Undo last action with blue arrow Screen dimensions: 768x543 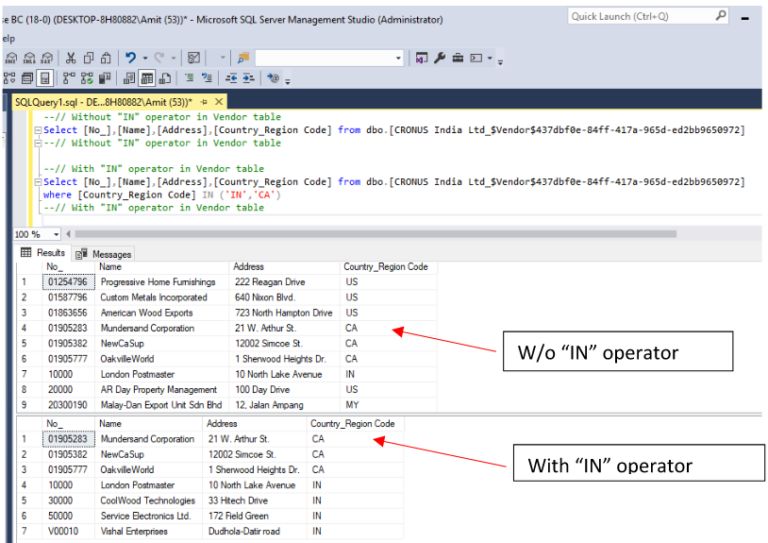tap(131, 58)
